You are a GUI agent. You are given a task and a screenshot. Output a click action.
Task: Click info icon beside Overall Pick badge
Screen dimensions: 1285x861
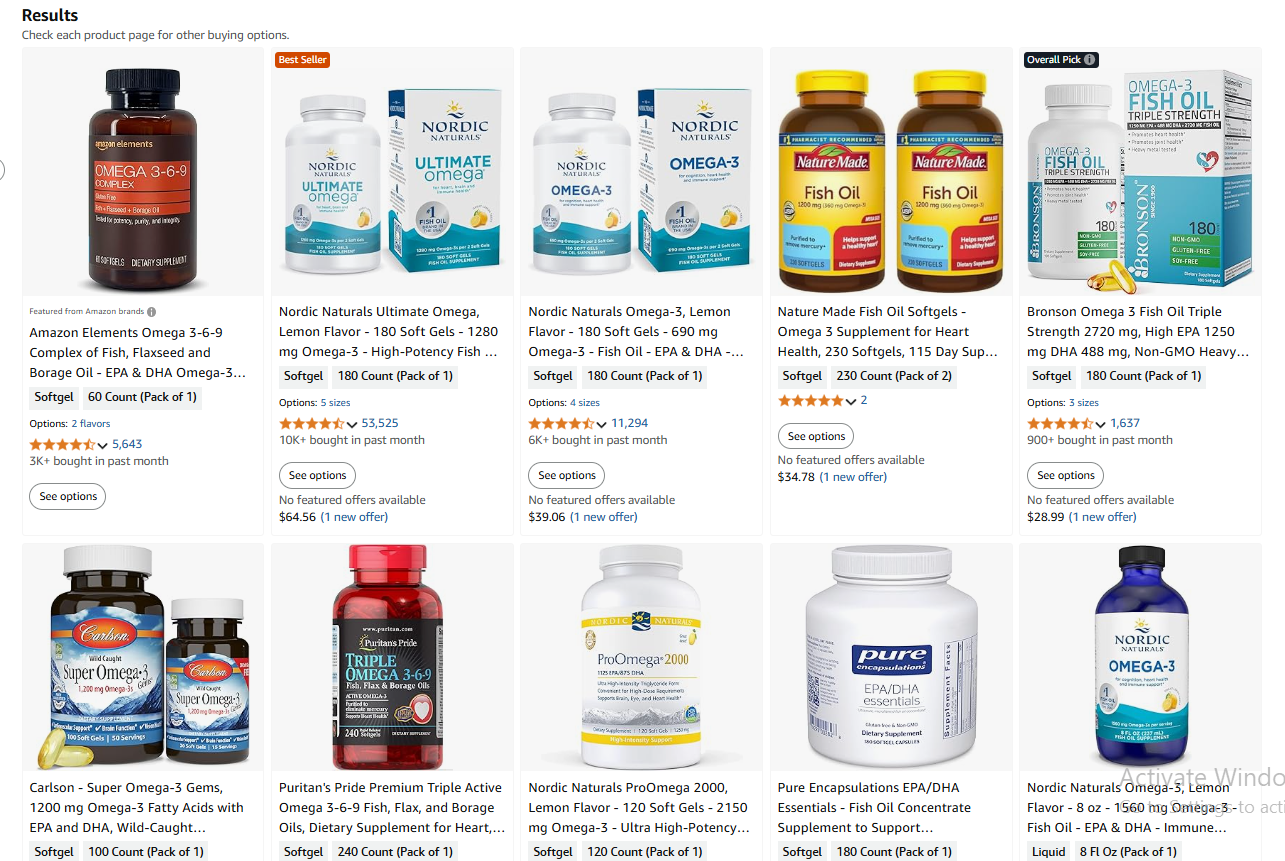pyautogui.click(x=1090, y=60)
